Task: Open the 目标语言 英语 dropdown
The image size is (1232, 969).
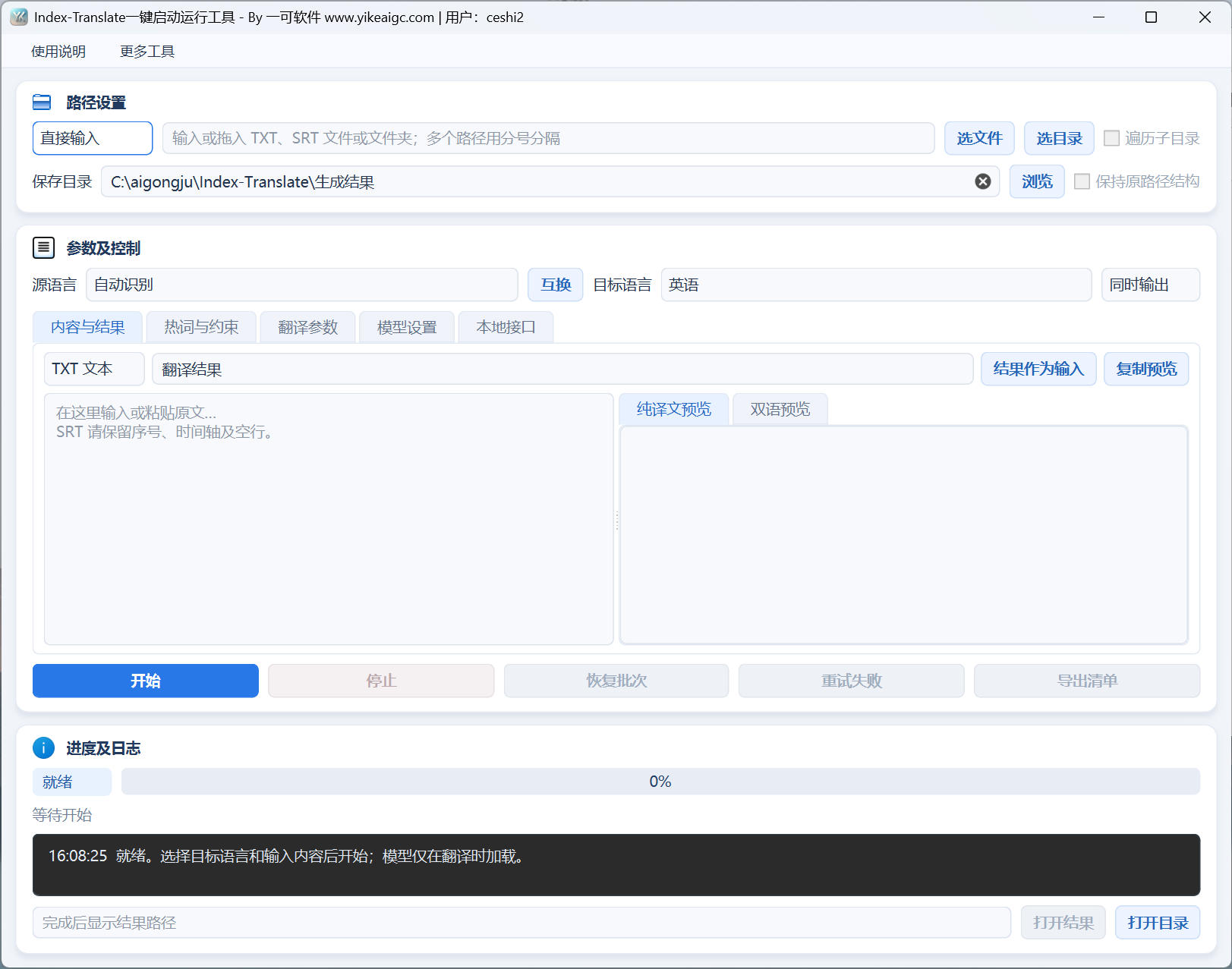Action: point(876,285)
